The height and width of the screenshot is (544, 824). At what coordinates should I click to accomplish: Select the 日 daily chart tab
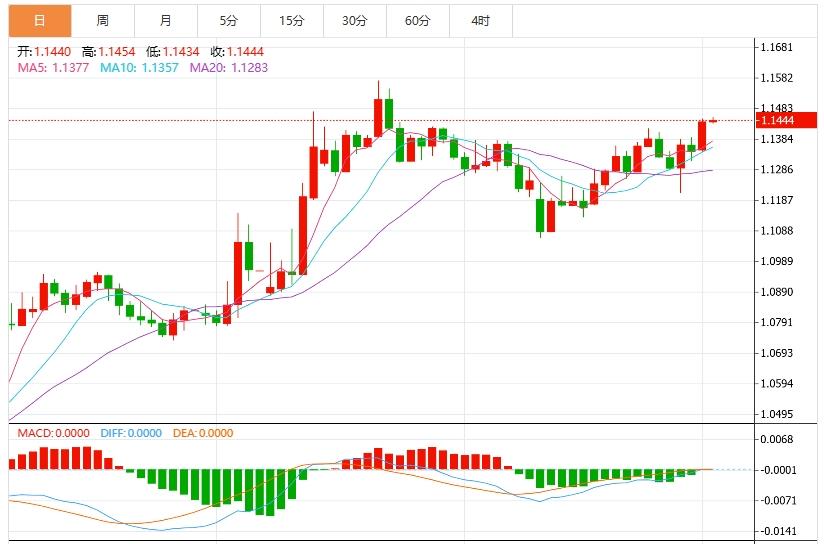(40, 20)
